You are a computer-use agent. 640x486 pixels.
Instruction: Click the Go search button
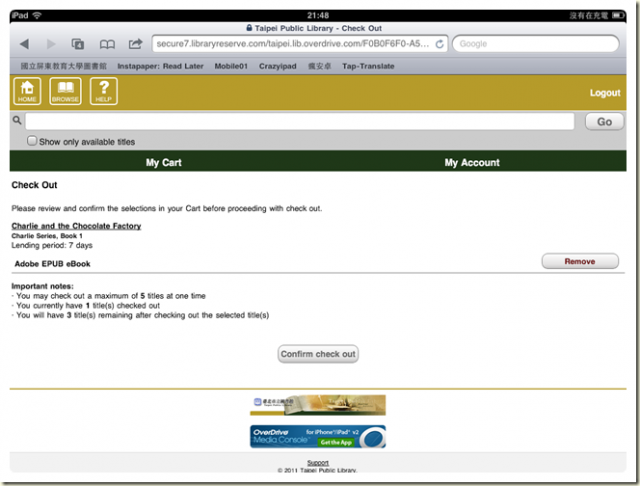click(x=604, y=122)
